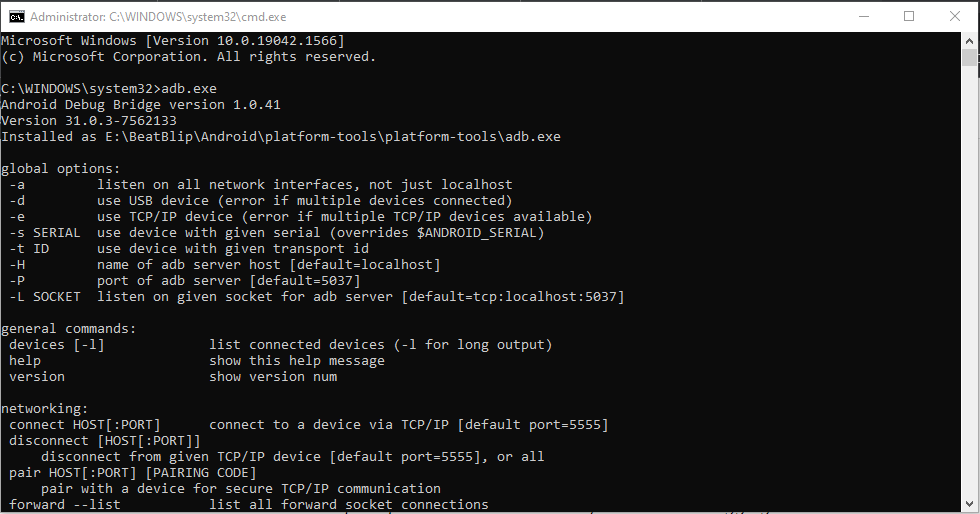Viewport: 980px width, 514px height.
Task: Click the scrollbar up arrow
Action: coord(970,40)
